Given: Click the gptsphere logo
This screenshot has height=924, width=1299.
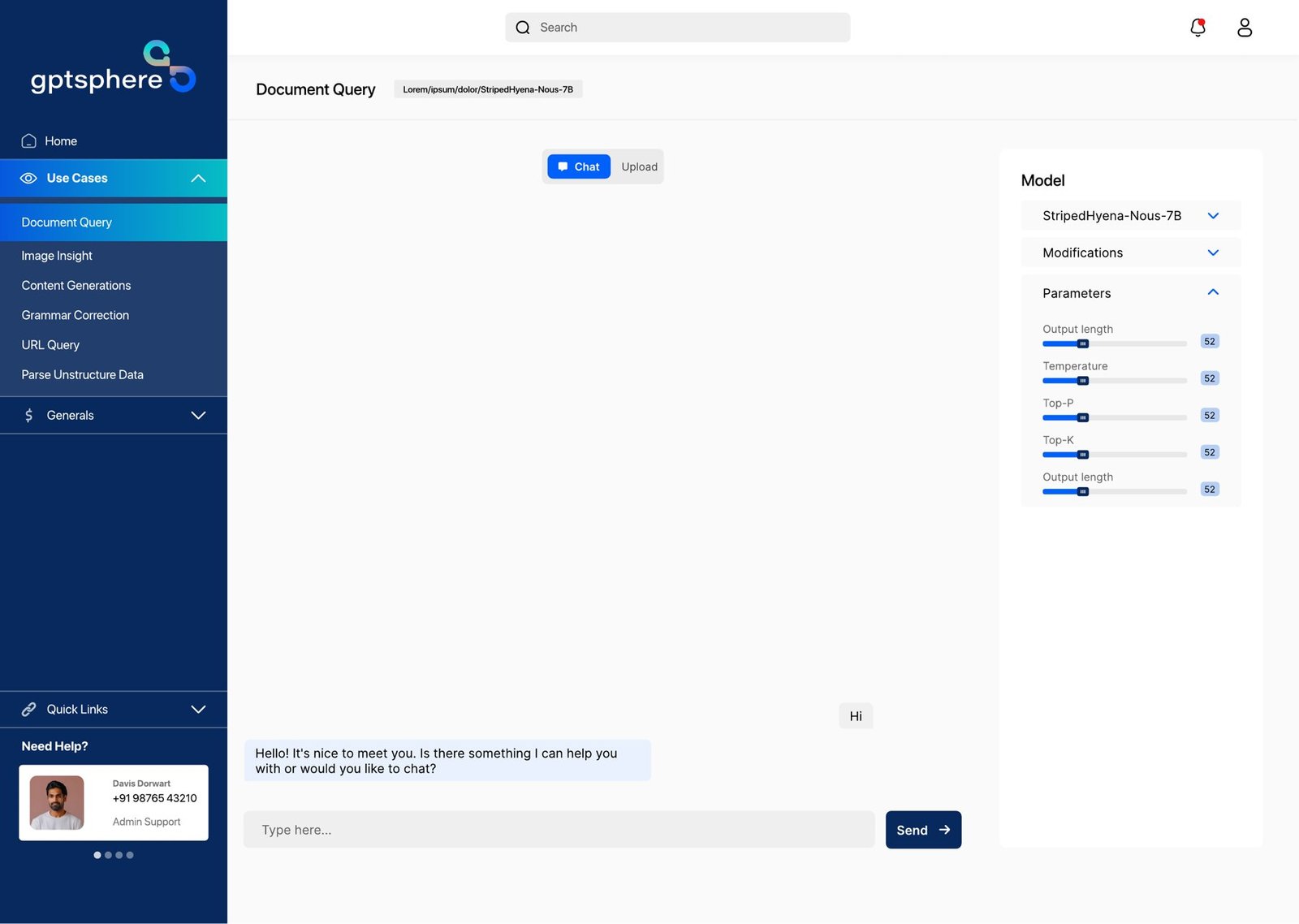Looking at the screenshot, I should pos(113,67).
